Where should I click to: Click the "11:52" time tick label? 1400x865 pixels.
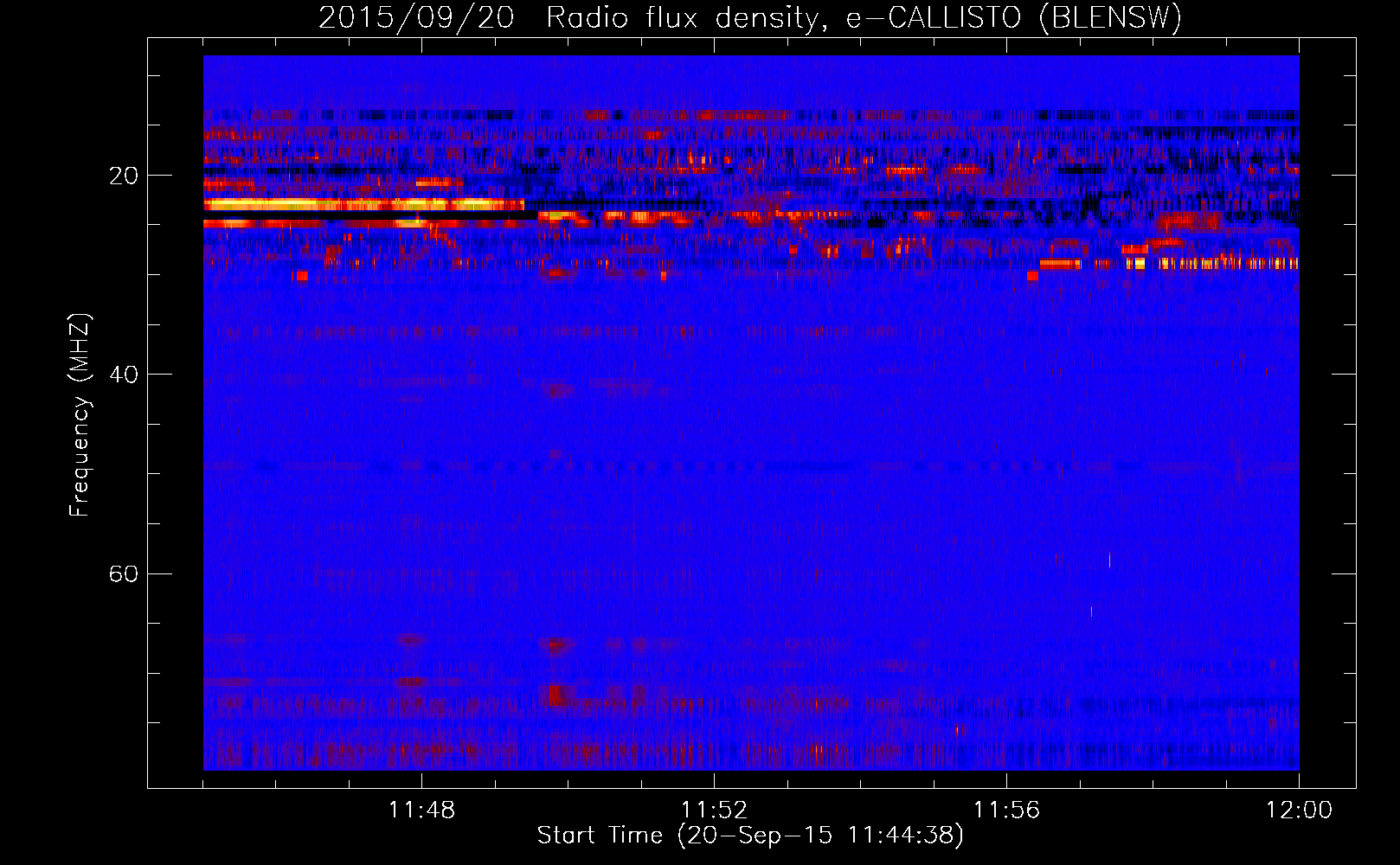point(714,811)
